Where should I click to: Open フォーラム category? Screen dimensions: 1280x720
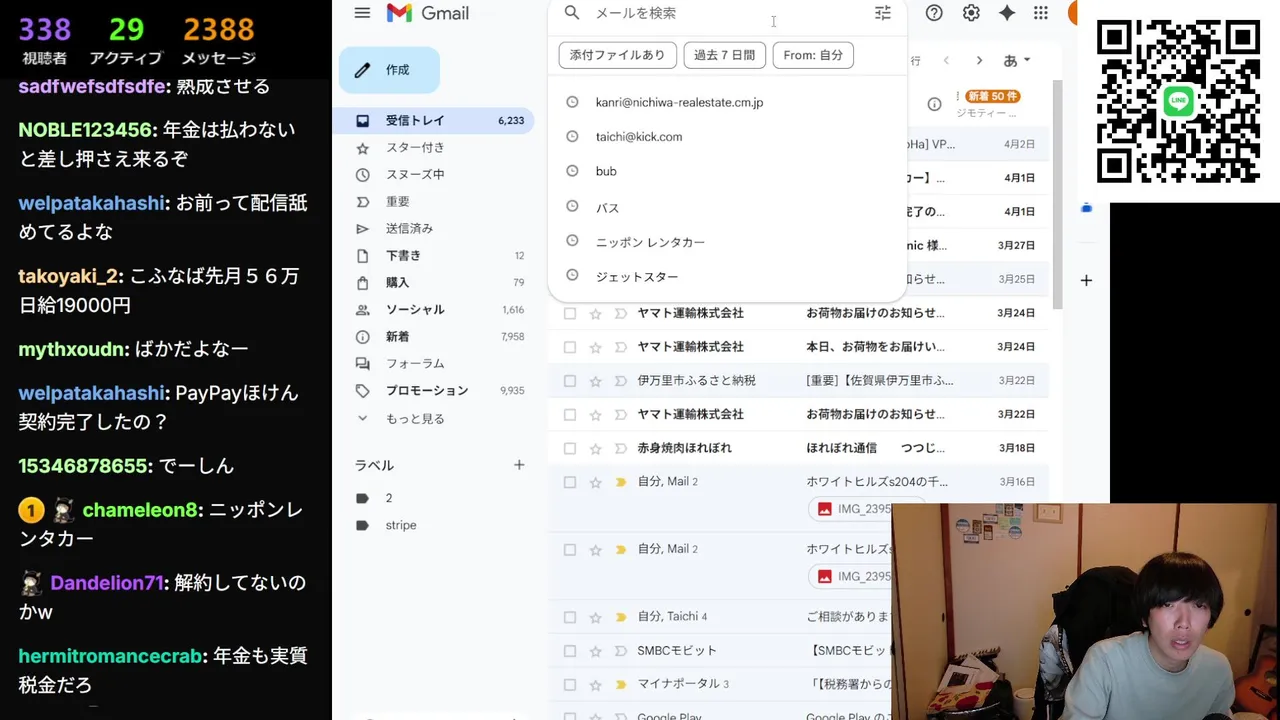tap(434, 364)
